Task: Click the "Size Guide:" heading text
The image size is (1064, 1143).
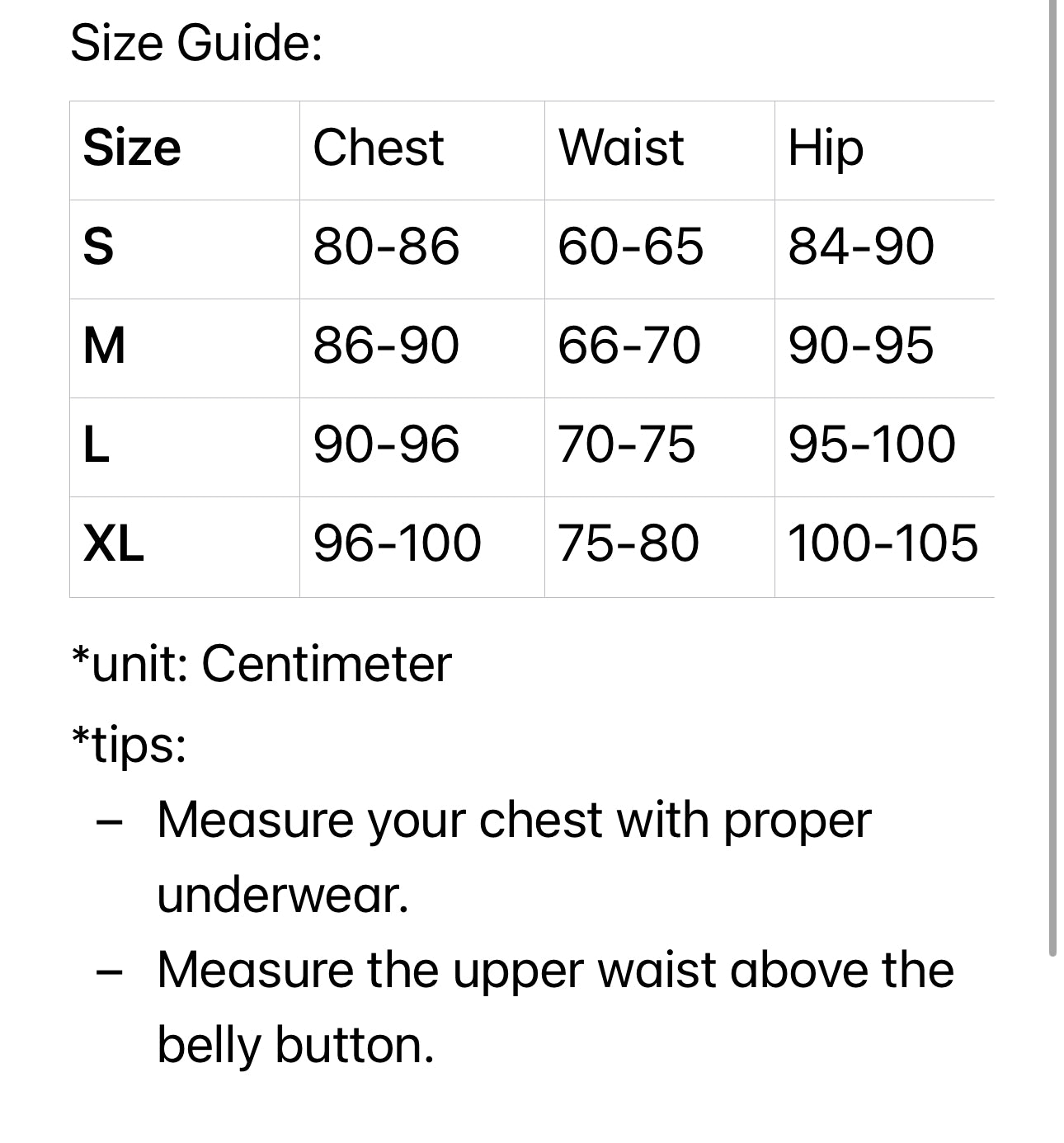Action: click(196, 43)
